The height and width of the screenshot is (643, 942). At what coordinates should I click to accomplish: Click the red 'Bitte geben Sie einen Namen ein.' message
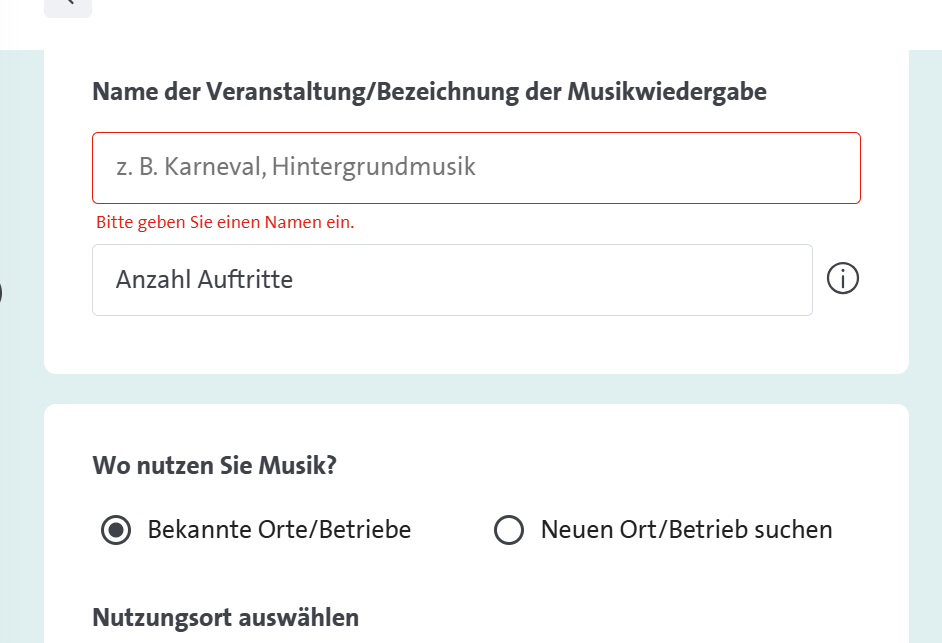click(x=225, y=222)
